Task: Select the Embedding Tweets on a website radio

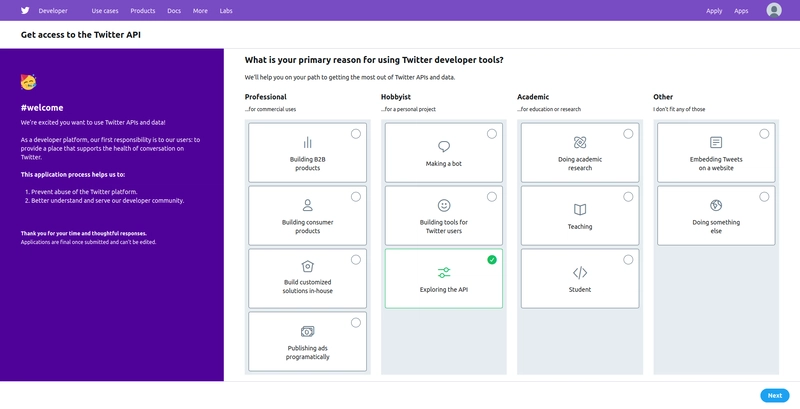Action: (x=764, y=134)
